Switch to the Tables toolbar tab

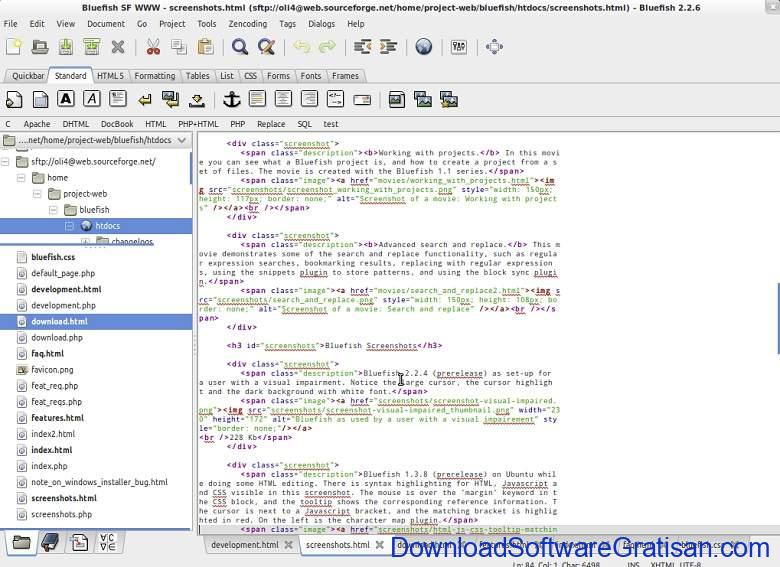(x=197, y=76)
